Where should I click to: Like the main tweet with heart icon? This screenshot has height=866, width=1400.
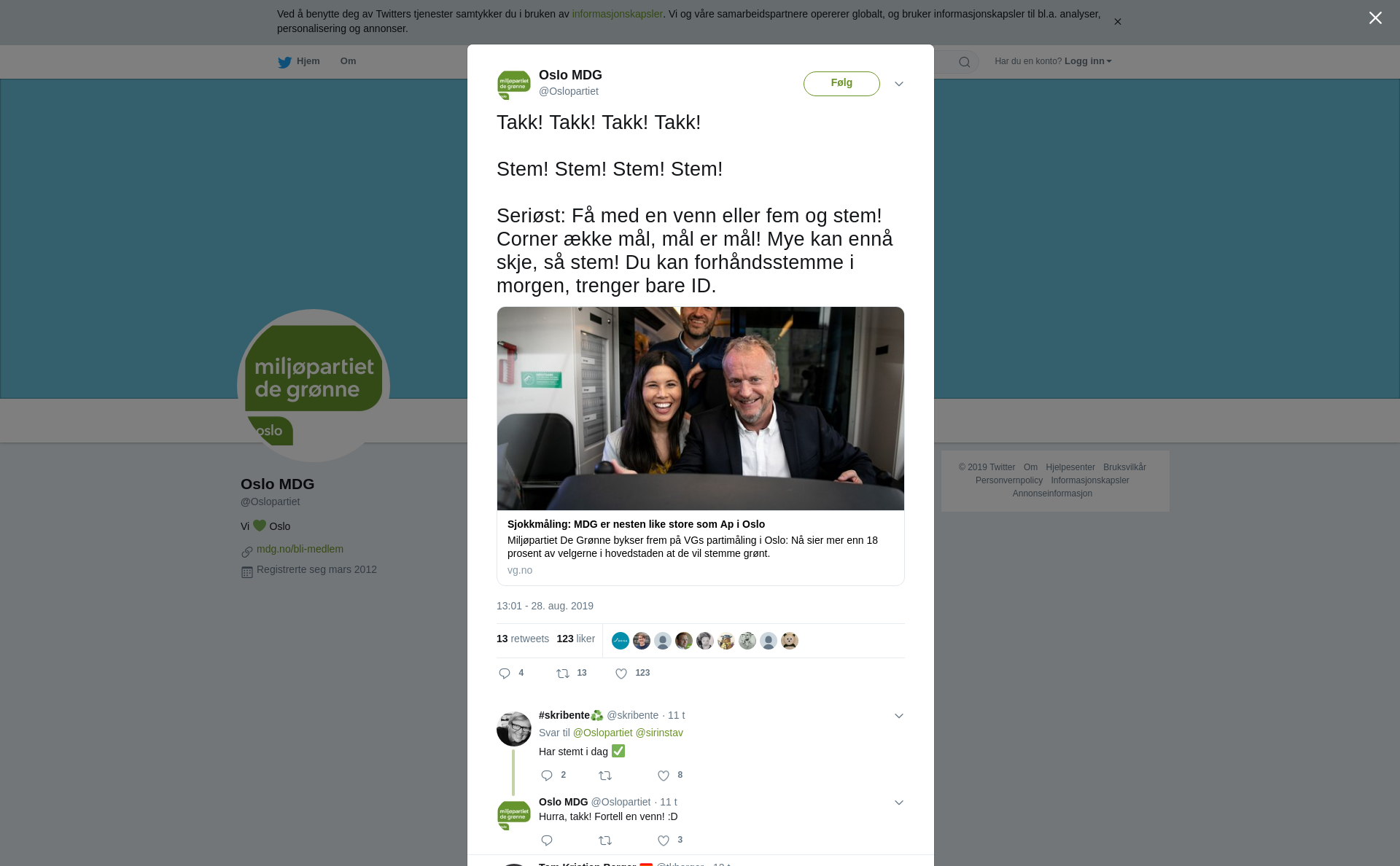[621, 674]
